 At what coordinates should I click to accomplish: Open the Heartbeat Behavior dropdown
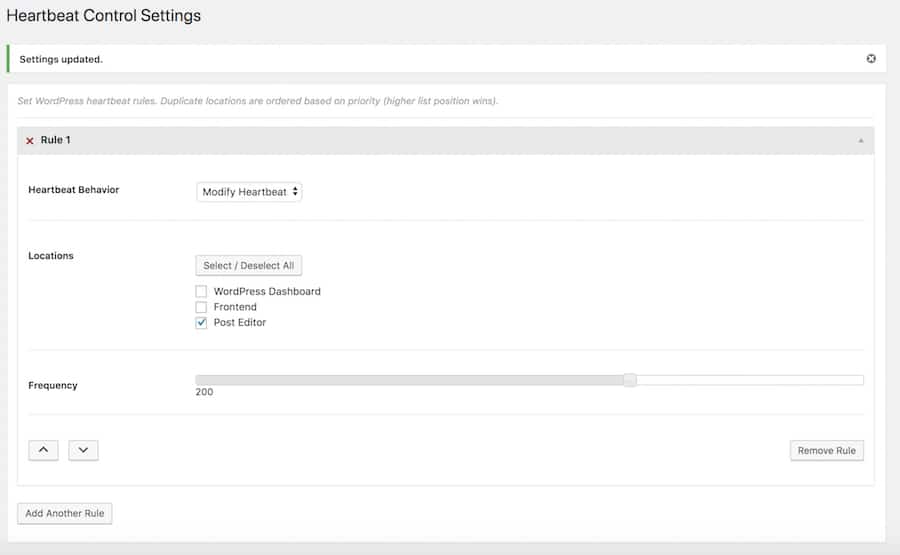[249, 191]
